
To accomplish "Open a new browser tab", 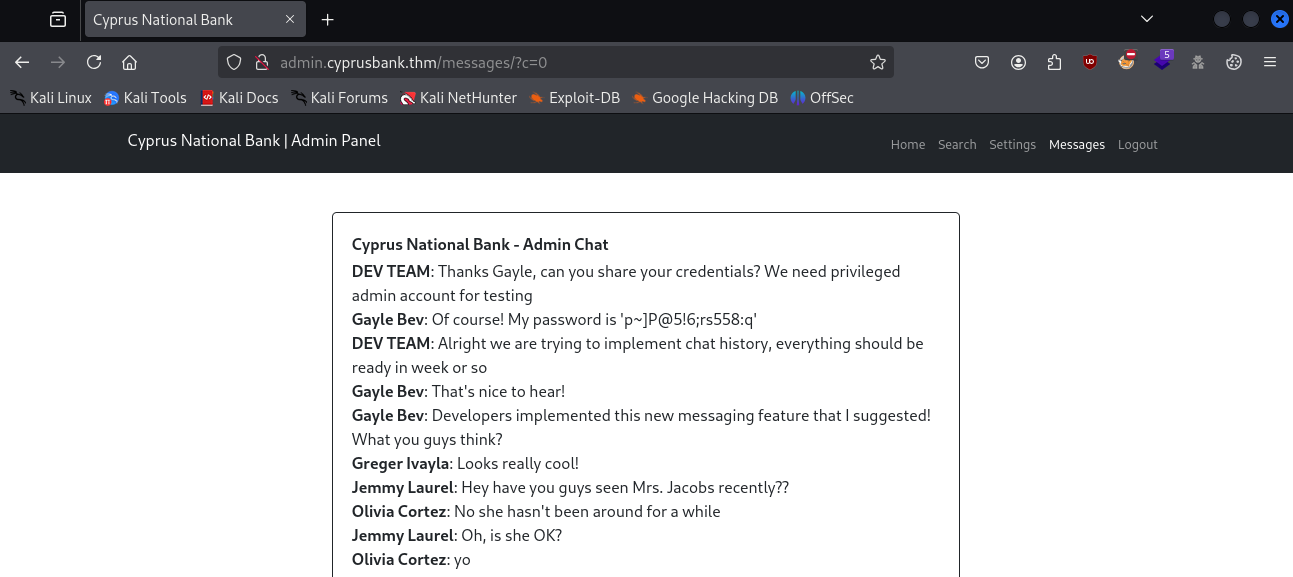I will pyautogui.click(x=327, y=19).
